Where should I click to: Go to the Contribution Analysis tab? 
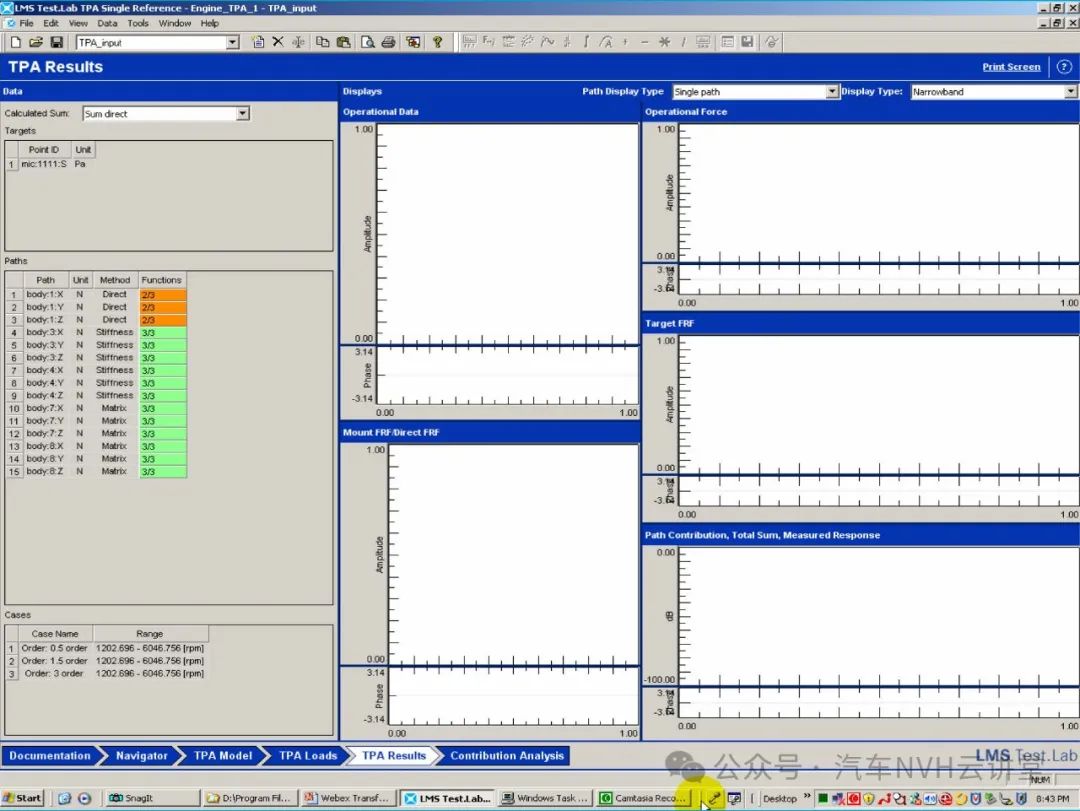[507, 756]
